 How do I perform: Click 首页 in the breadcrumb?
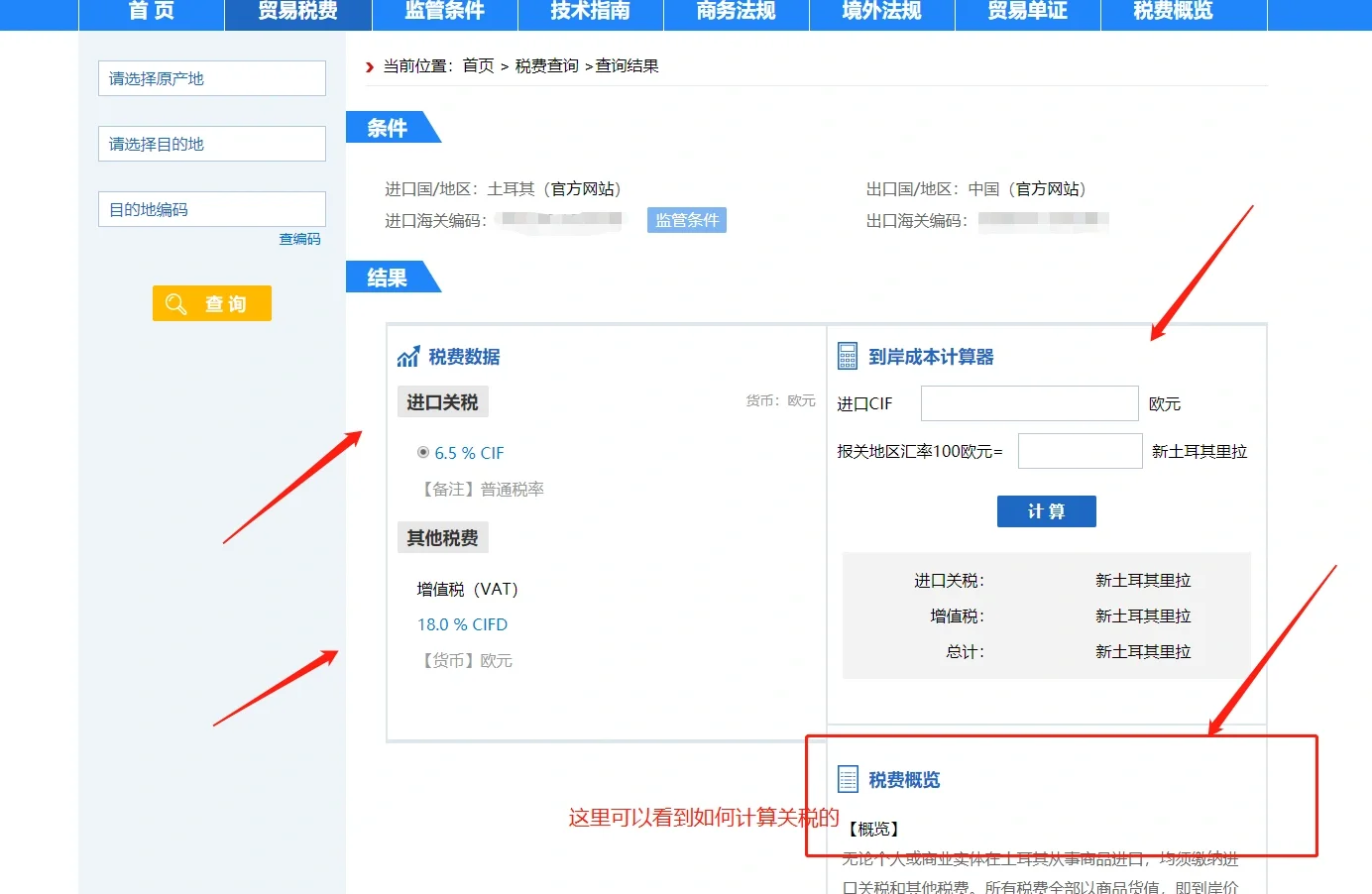click(x=478, y=65)
